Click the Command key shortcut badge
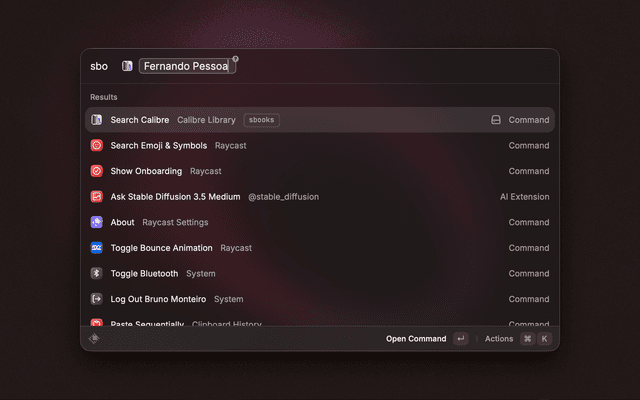This screenshot has height=400, width=640. 528,339
